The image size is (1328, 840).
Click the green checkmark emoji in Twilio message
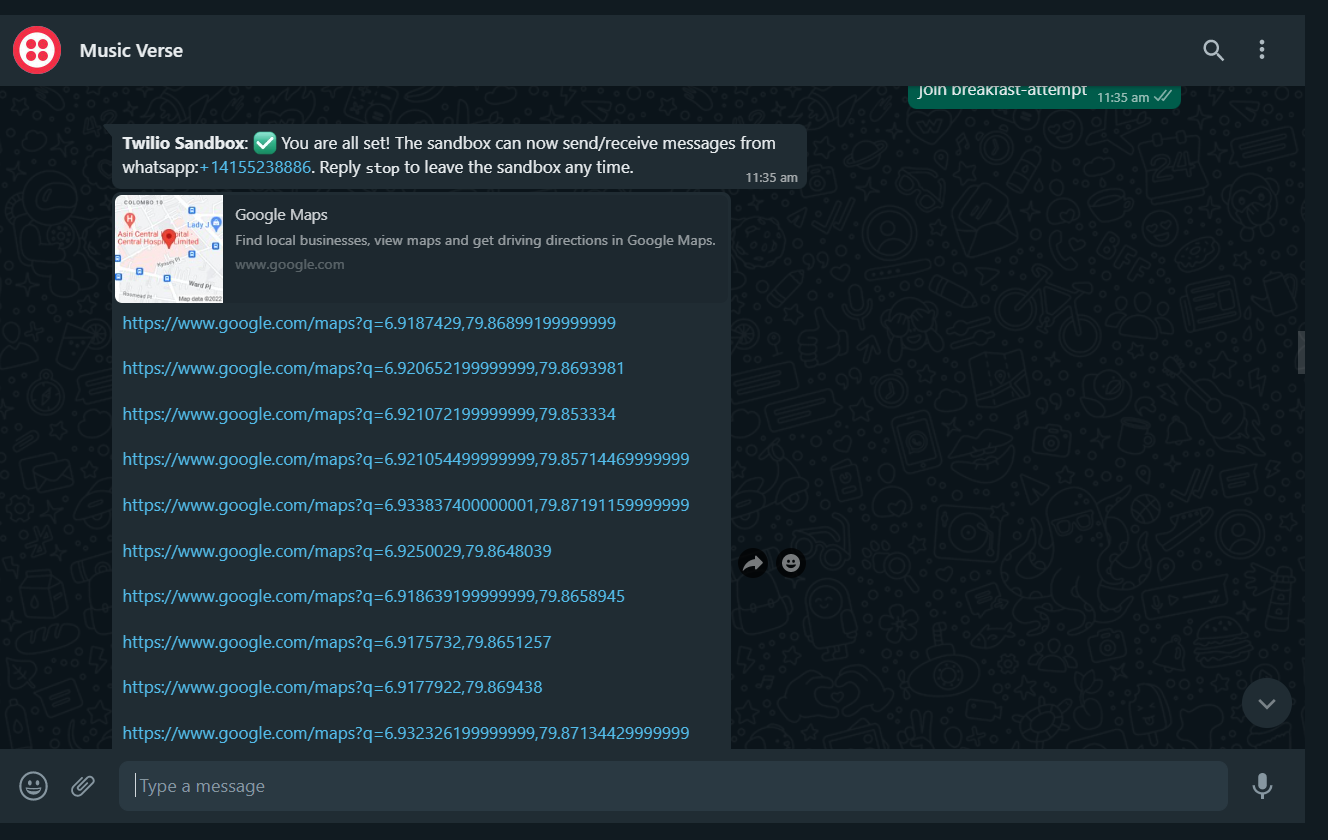click(265, 143)
